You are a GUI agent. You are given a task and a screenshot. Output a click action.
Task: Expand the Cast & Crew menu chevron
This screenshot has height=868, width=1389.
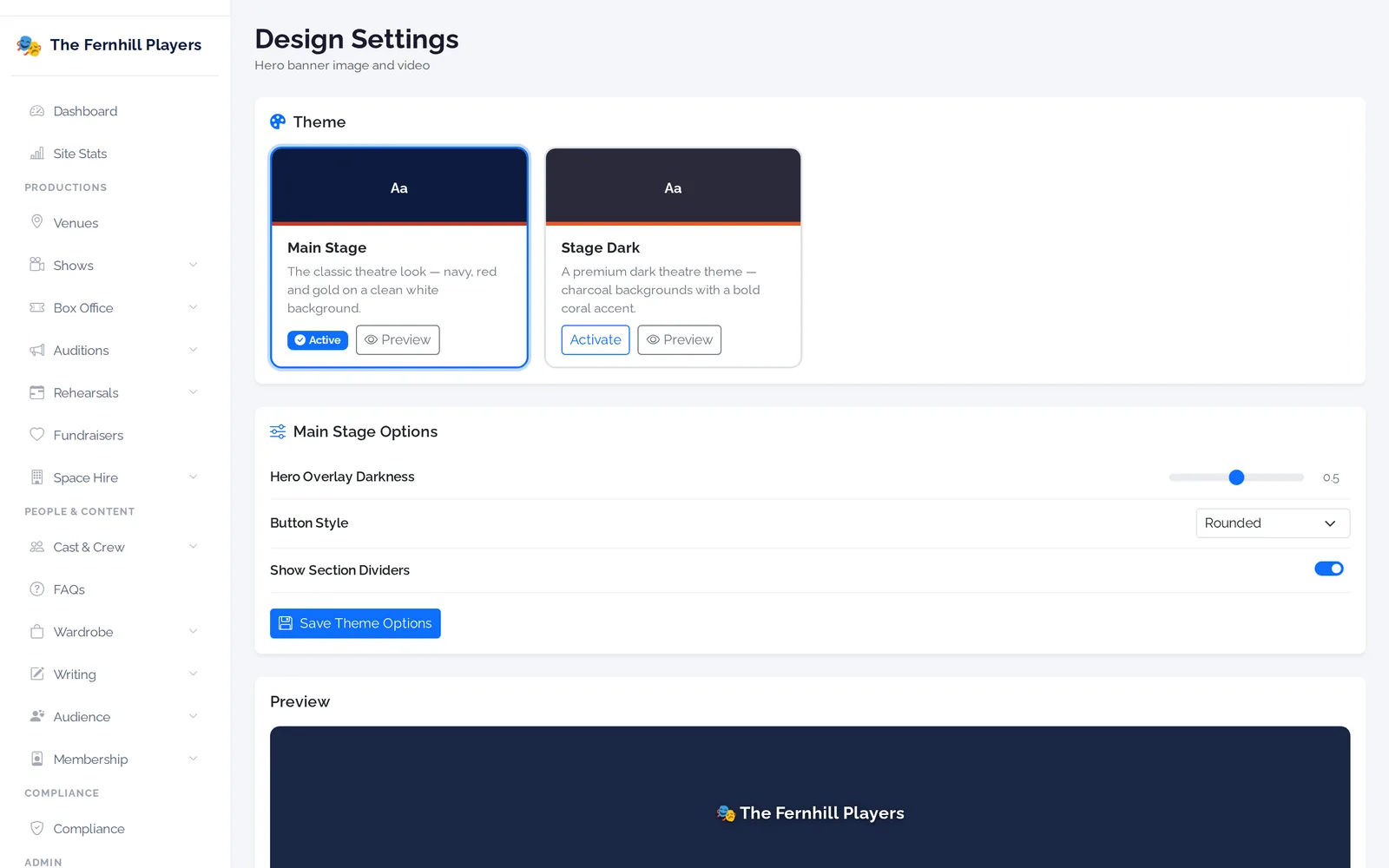(194, 547)
